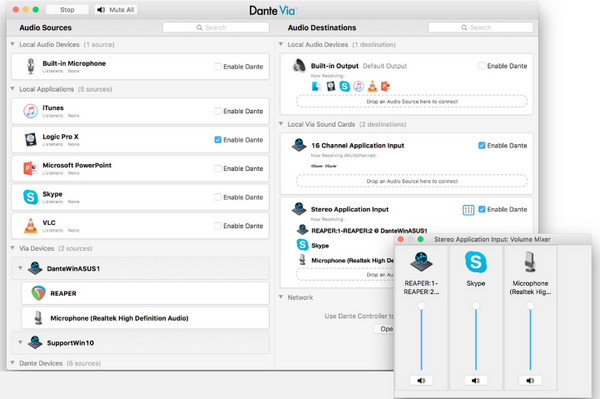600x399 pixels.
Task: Click the Skype icon in Stereo Application Input list
Action: (x=302, y=245)
